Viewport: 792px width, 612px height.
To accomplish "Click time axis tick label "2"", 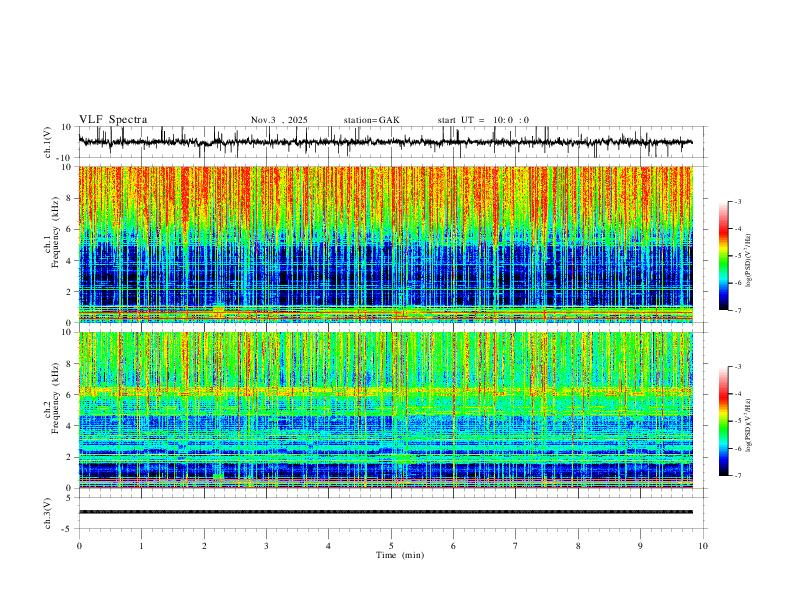I will (x=204, y=546).
